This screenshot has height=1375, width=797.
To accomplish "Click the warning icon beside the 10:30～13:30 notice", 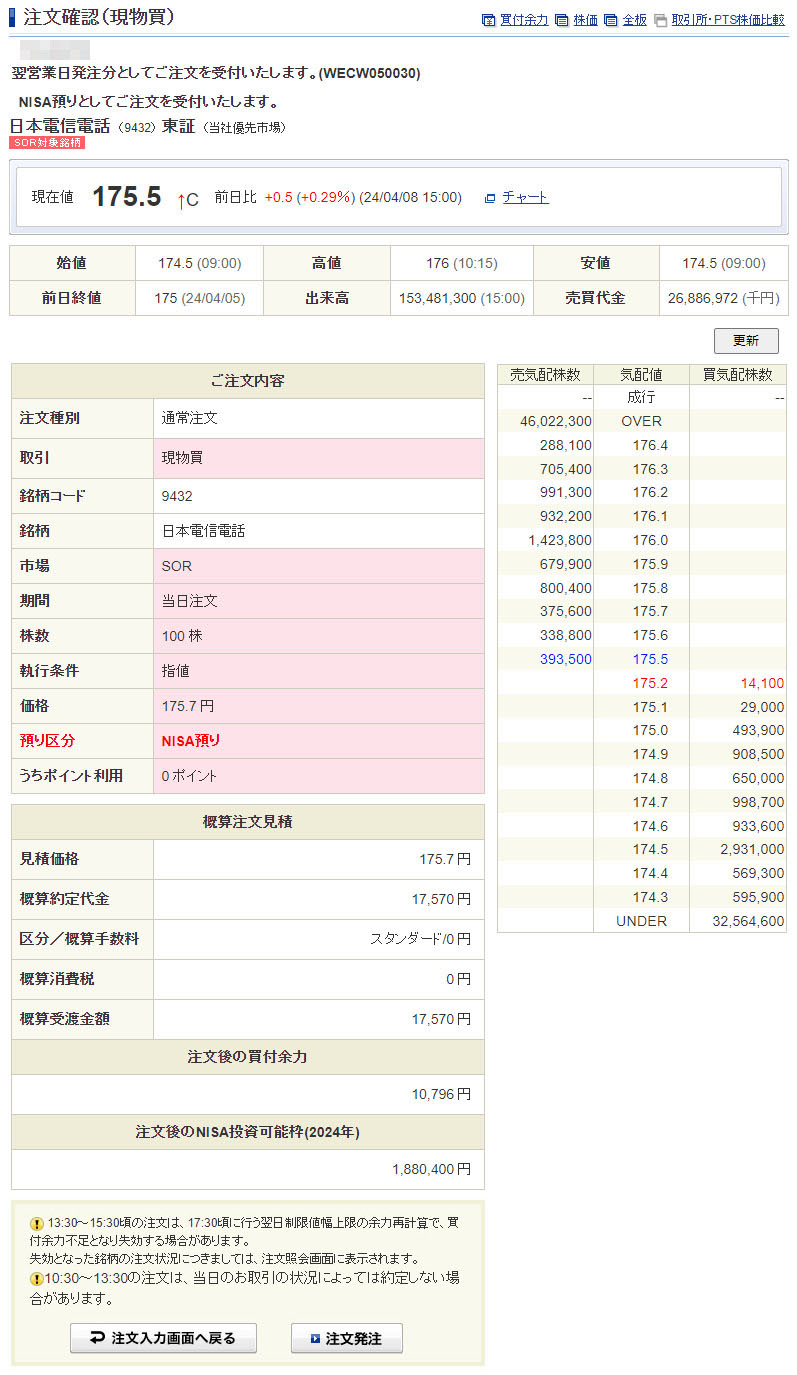I will pos(37,1279).
